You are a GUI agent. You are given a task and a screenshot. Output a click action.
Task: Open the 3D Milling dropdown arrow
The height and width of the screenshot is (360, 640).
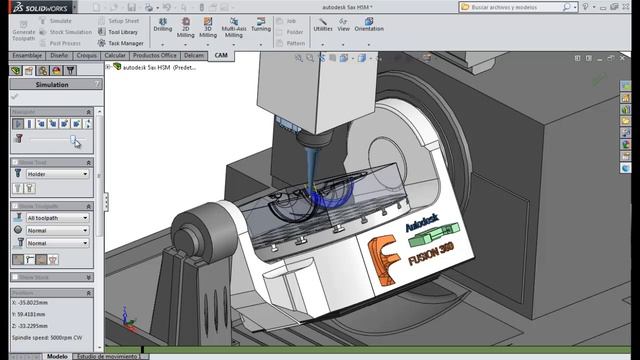coord(208,44)
